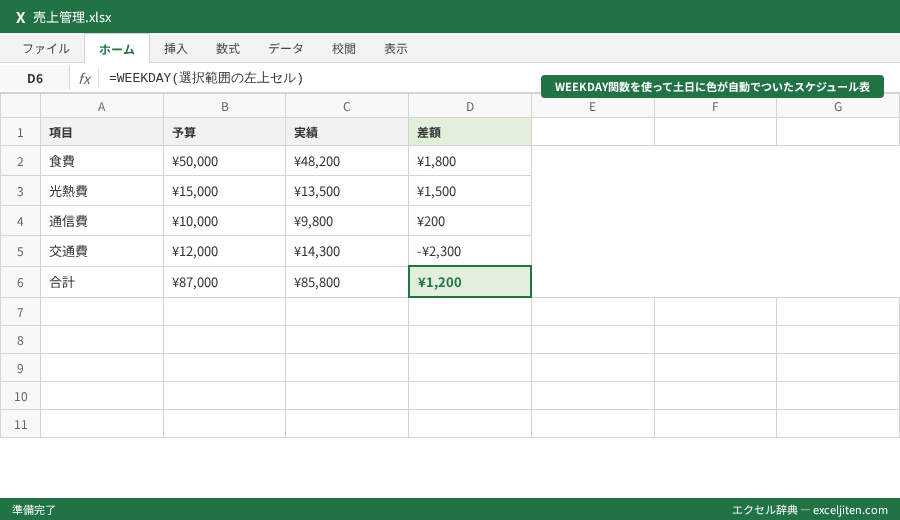Click the 交通費 cell
The image size is (900, 520).
pyautogui.click(x=102, y=251)
